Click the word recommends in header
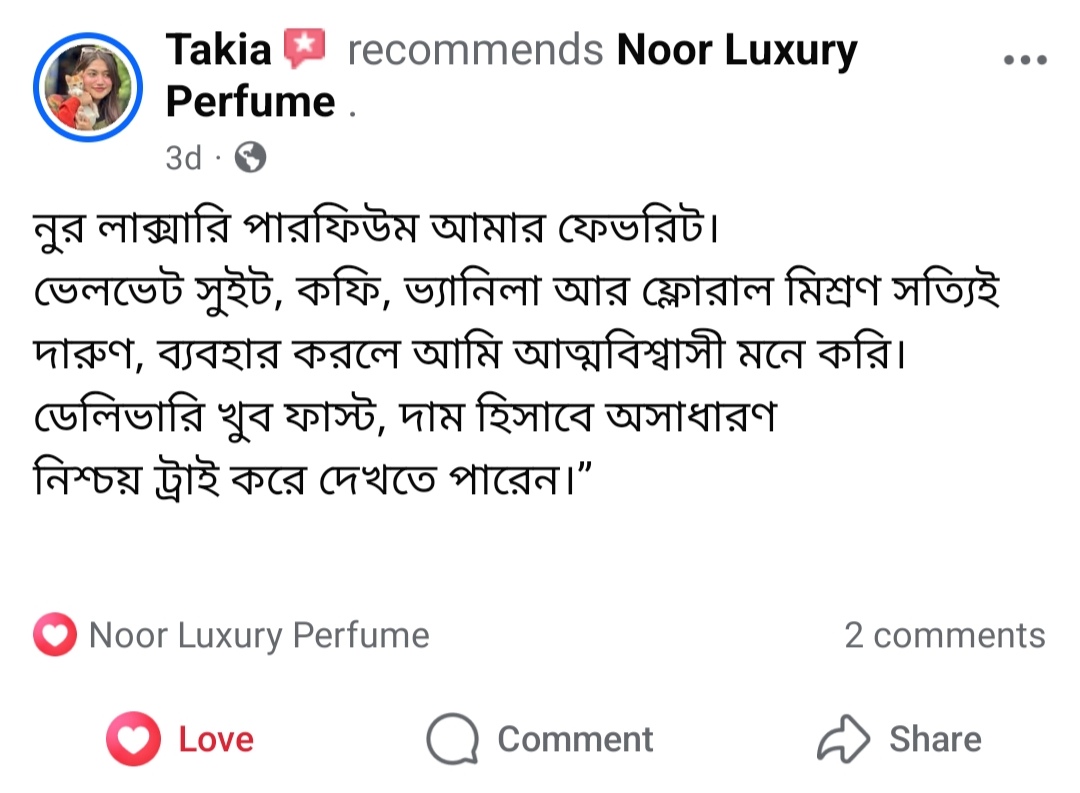This screenshot has height=793, width=1080. pyautogui.click(x=475, y=49)
